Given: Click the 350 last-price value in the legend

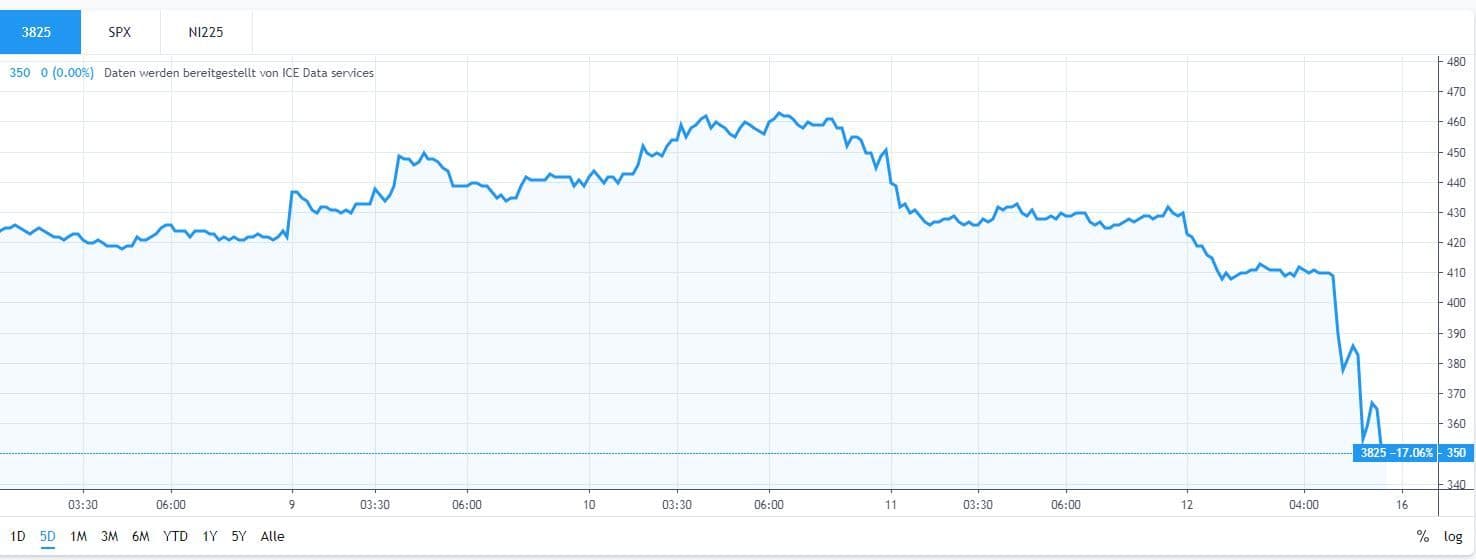Looking at the screenshot, I should coord(20,73).
